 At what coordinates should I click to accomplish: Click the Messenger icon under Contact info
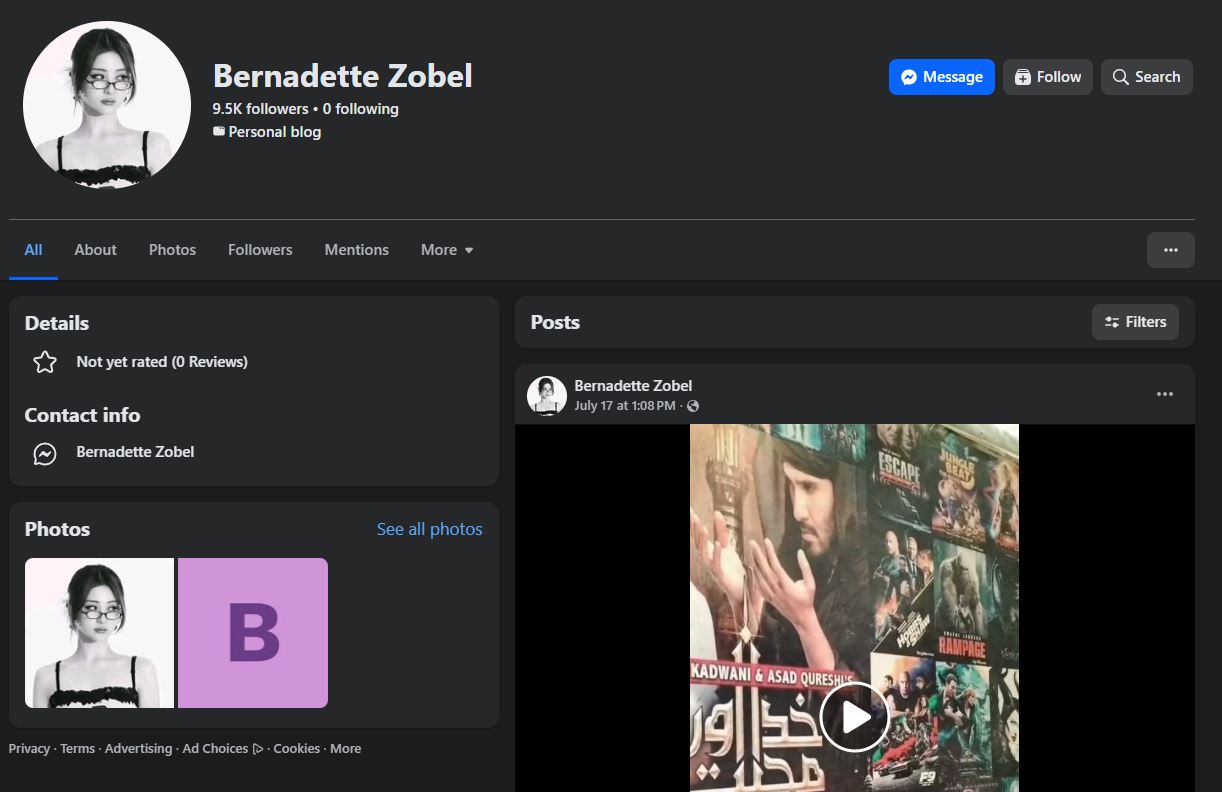tap(45, 453)
